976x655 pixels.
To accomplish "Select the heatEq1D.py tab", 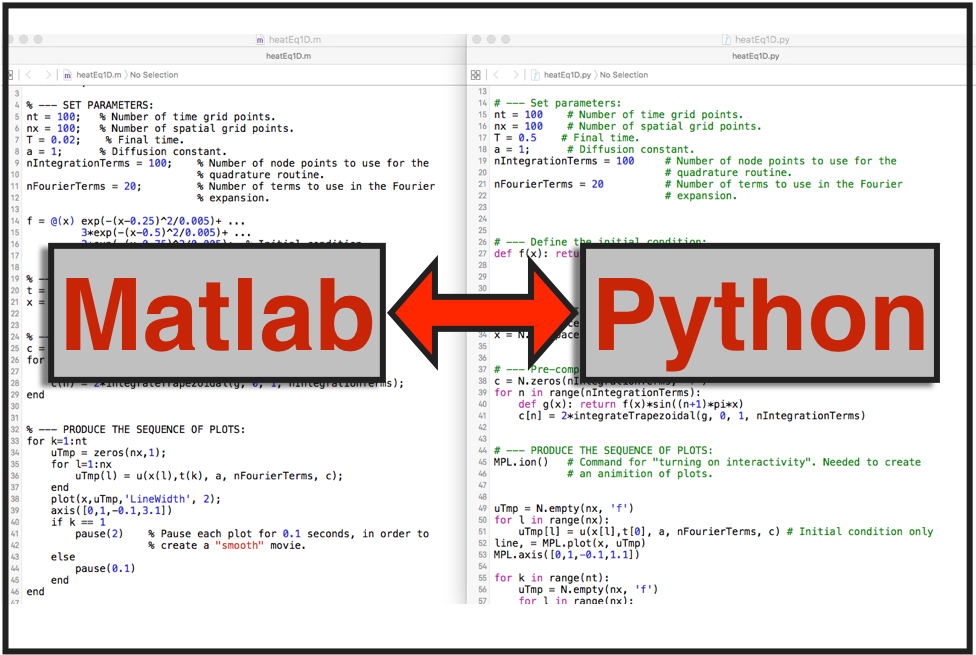I will [755, 56].
